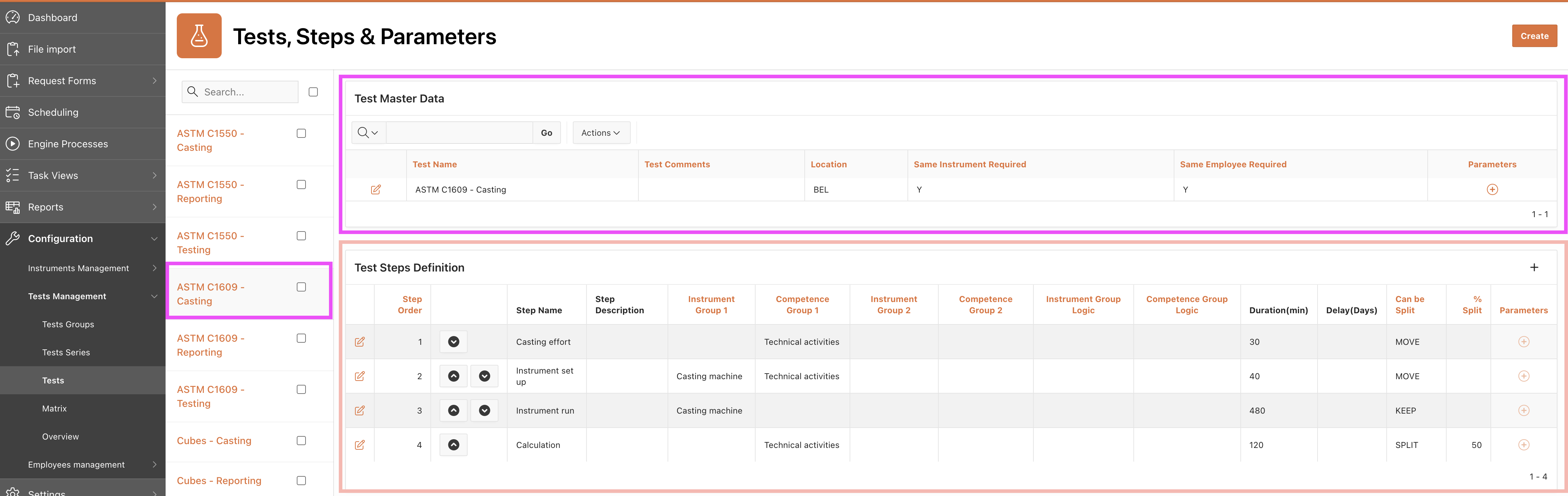Add parameters for Calculation step
Image resolution: width=1568 pixels, height=496 pixels.
pyautogui.click(x=1523, y=445)
